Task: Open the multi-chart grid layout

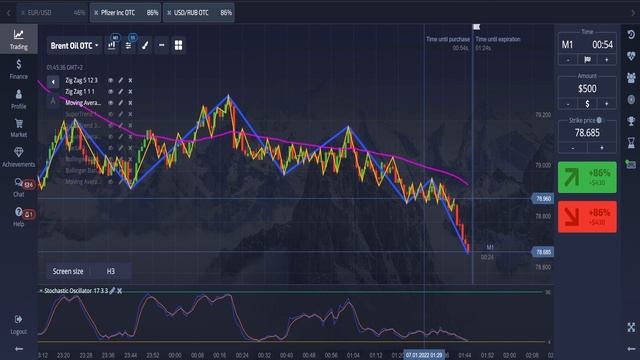Action: point(178,45)
